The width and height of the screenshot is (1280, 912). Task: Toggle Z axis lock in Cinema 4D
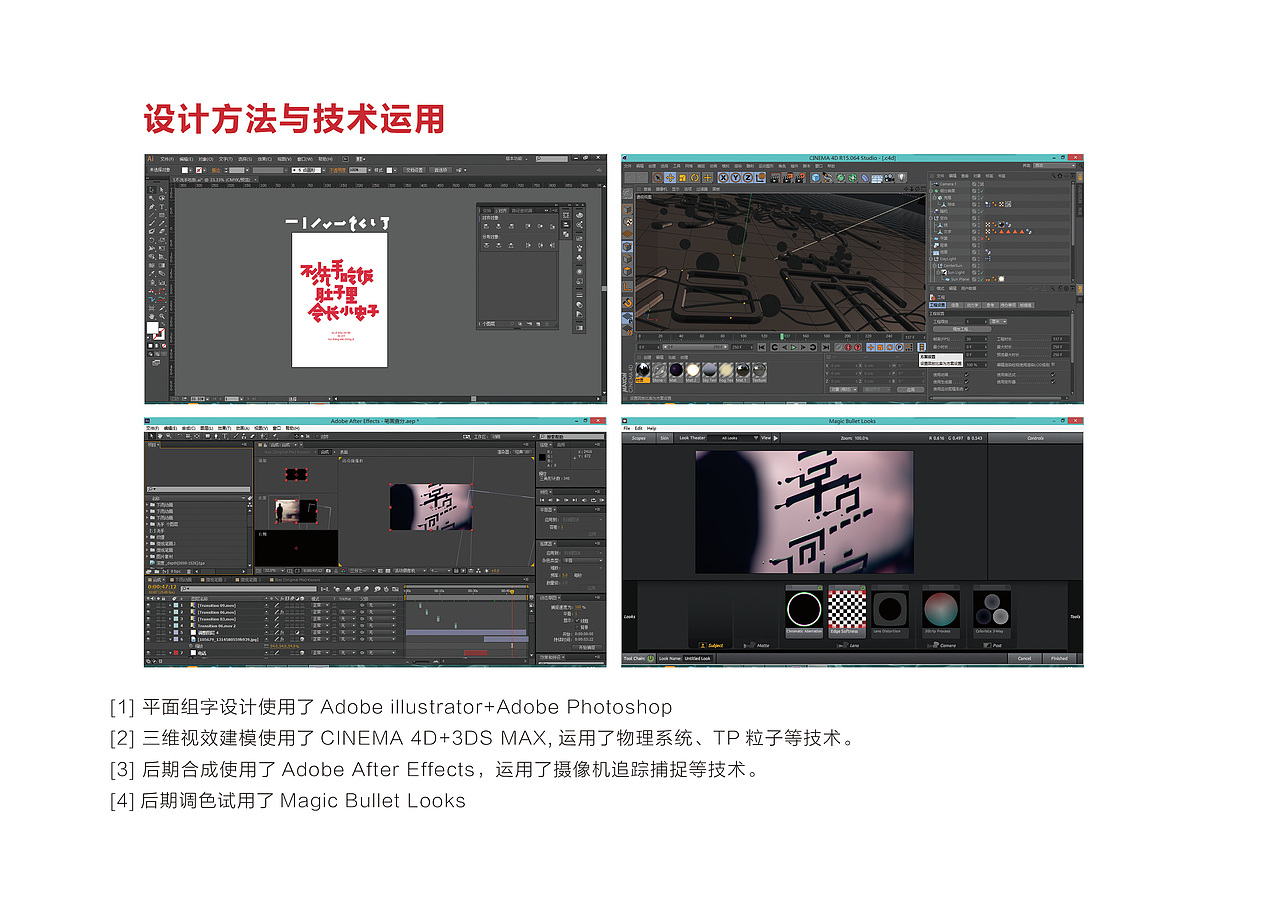(x=748, y=177)
